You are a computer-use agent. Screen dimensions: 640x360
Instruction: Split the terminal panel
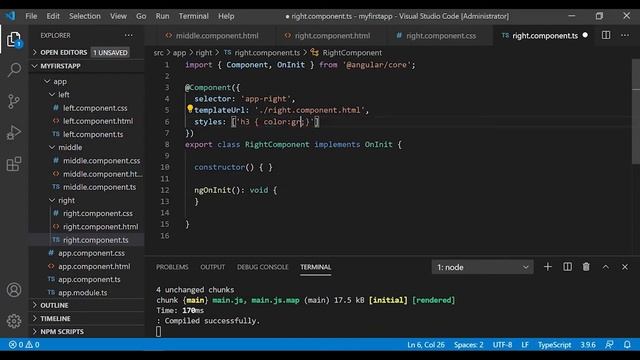point(567,267)
